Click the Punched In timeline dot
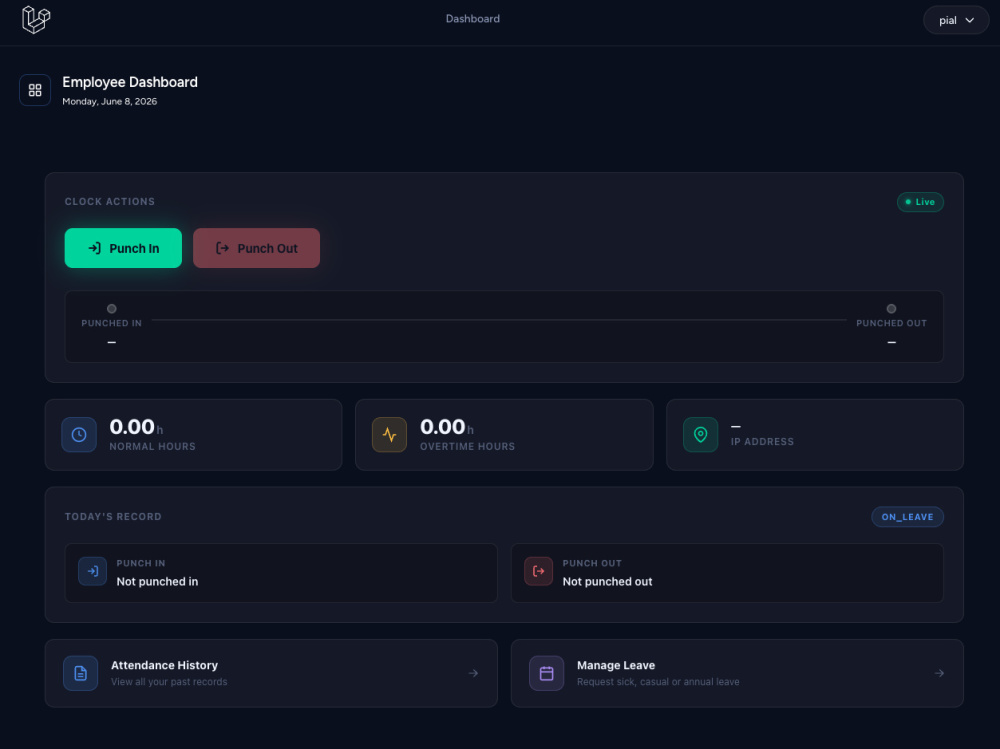This screenshot has width=1000, height=749. point(112,309)
